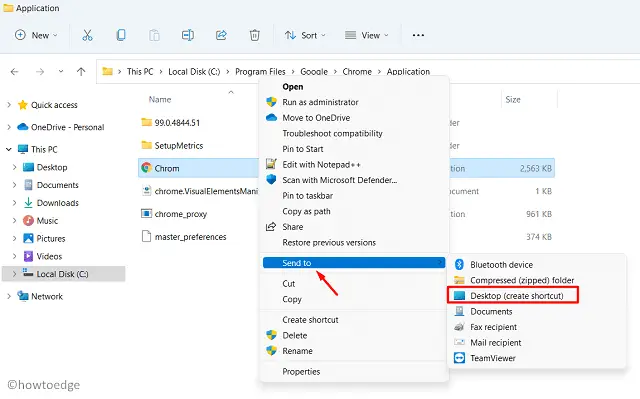
Task: Click Program Files breadcrumb
Action: [260, 72]
